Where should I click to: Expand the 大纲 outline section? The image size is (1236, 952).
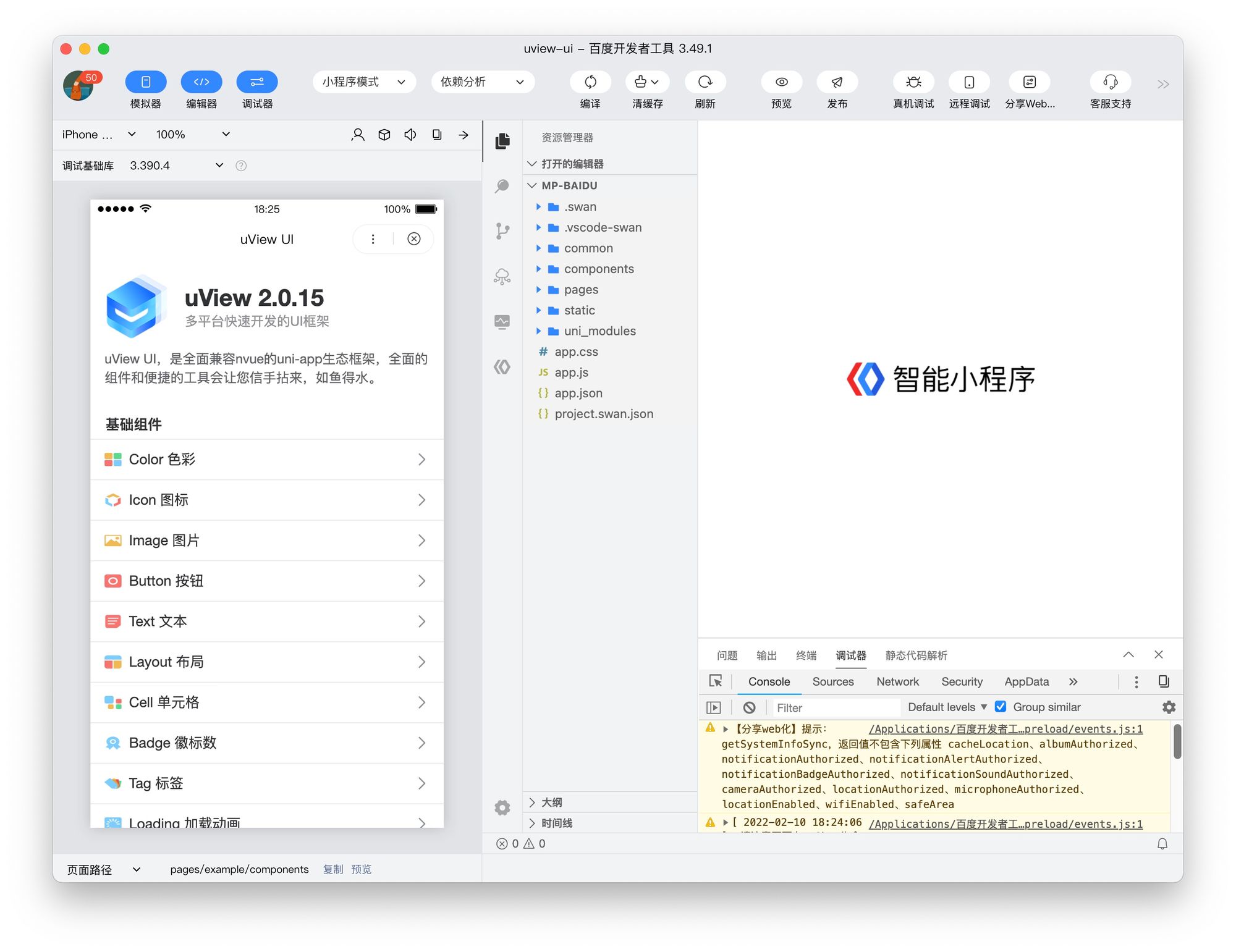610,802
